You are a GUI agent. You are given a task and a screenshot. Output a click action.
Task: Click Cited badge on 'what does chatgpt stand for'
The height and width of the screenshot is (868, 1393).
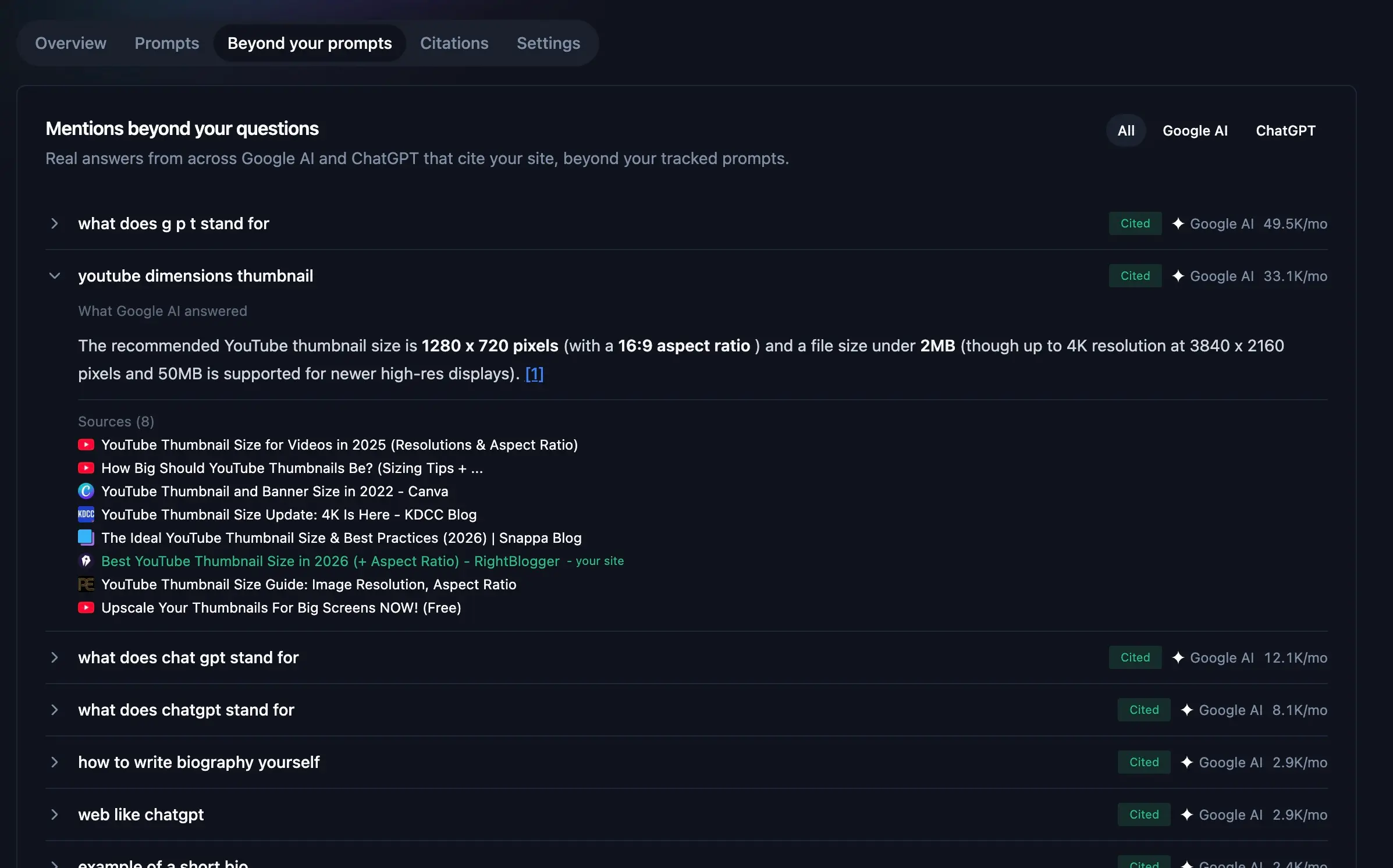click(x=1144, y=710)
